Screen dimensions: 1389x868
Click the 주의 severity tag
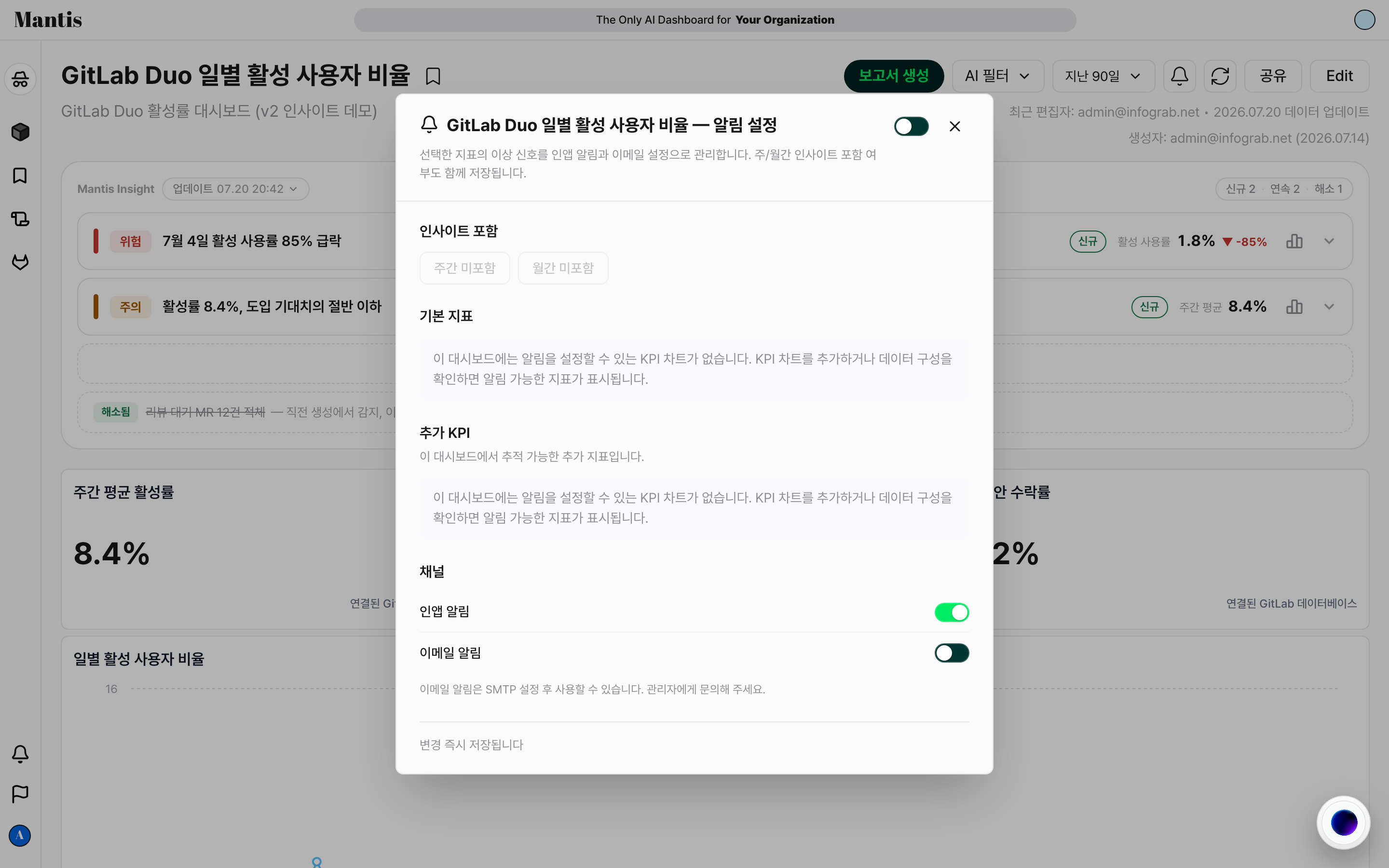pos(130,307)
